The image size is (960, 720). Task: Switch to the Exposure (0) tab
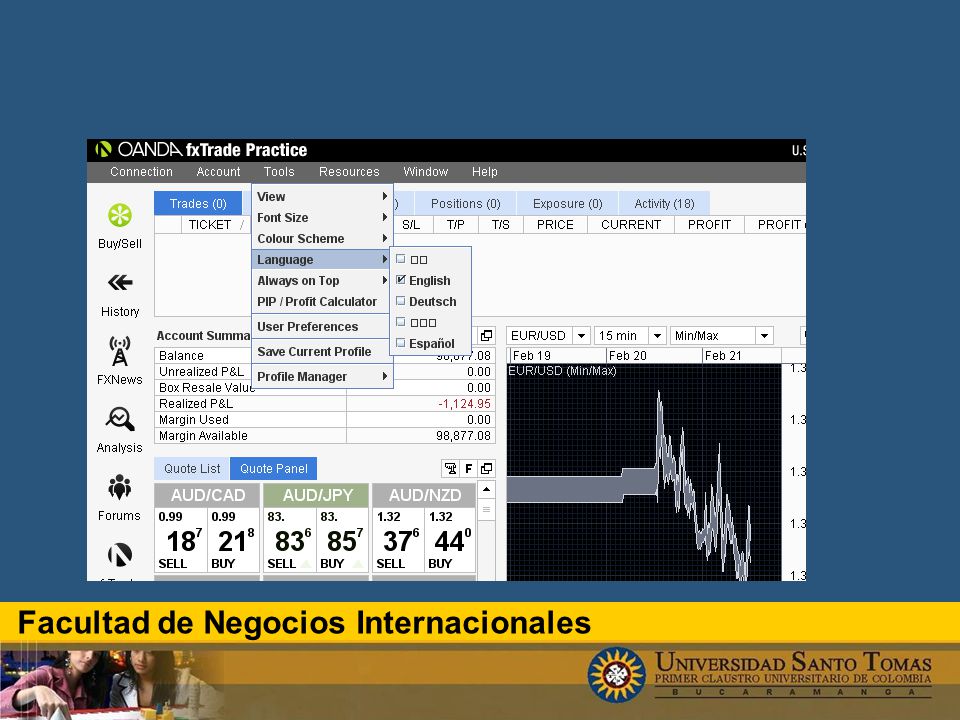point(568,203)
